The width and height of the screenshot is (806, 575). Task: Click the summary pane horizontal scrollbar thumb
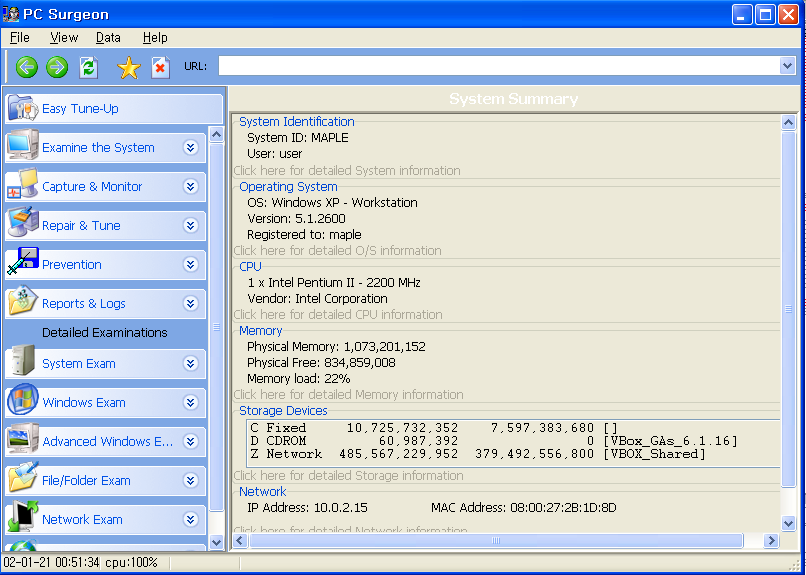[496, 541]
